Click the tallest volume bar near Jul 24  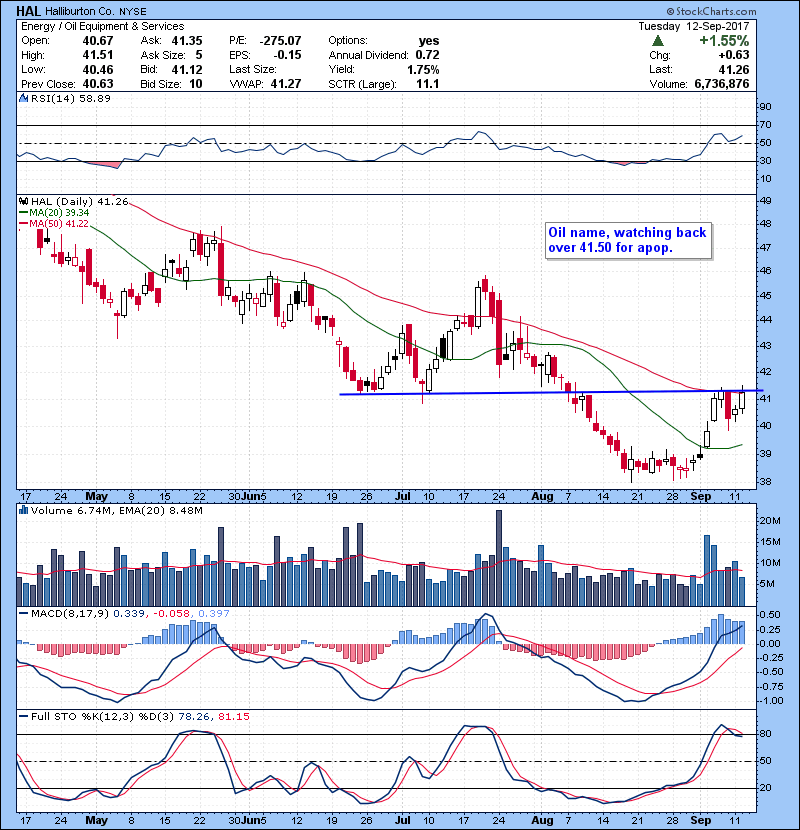pyautogui.click(x=499, y=558)
